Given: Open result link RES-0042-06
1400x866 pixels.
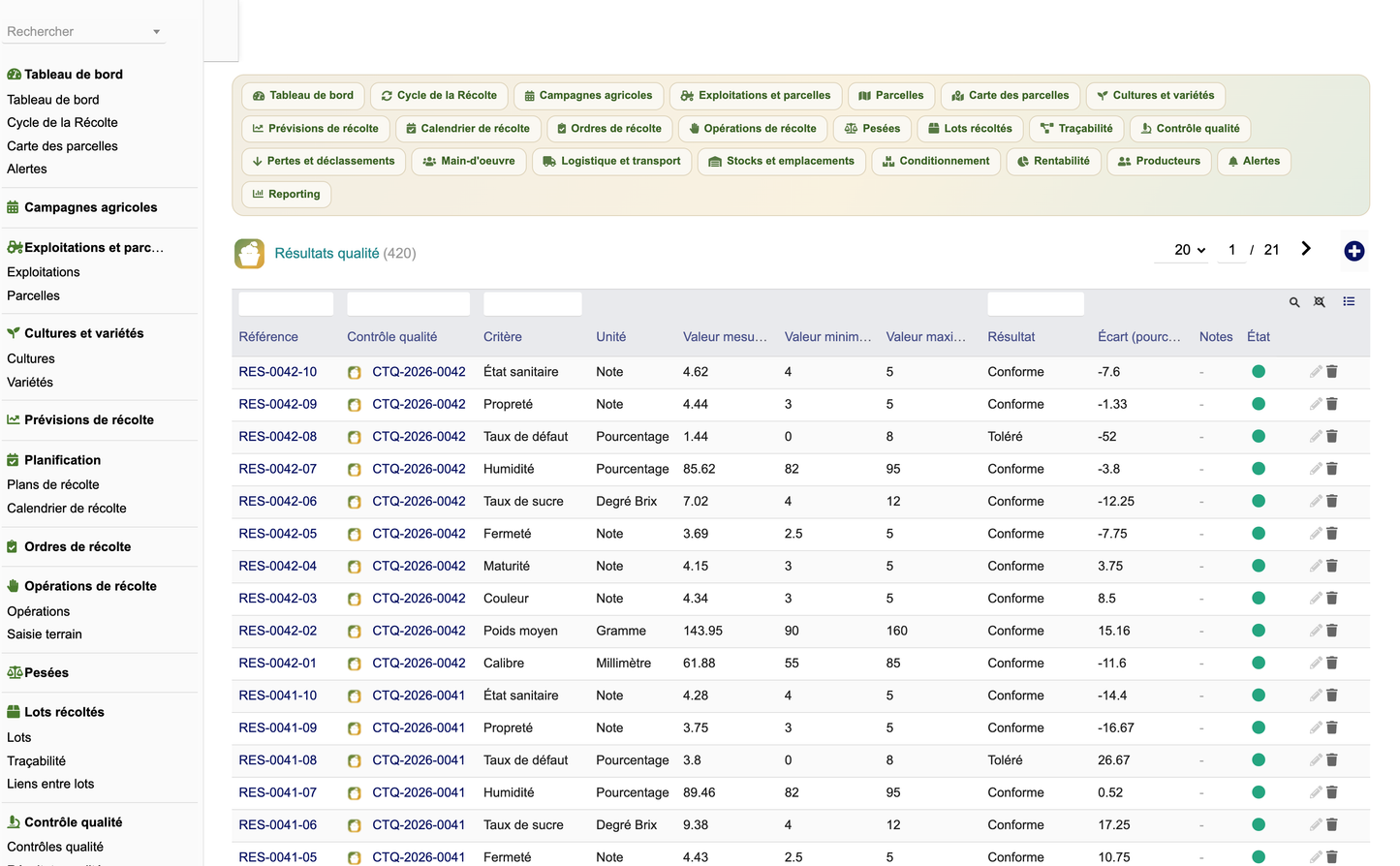Looking at the screenshot, I should [278, 502].
